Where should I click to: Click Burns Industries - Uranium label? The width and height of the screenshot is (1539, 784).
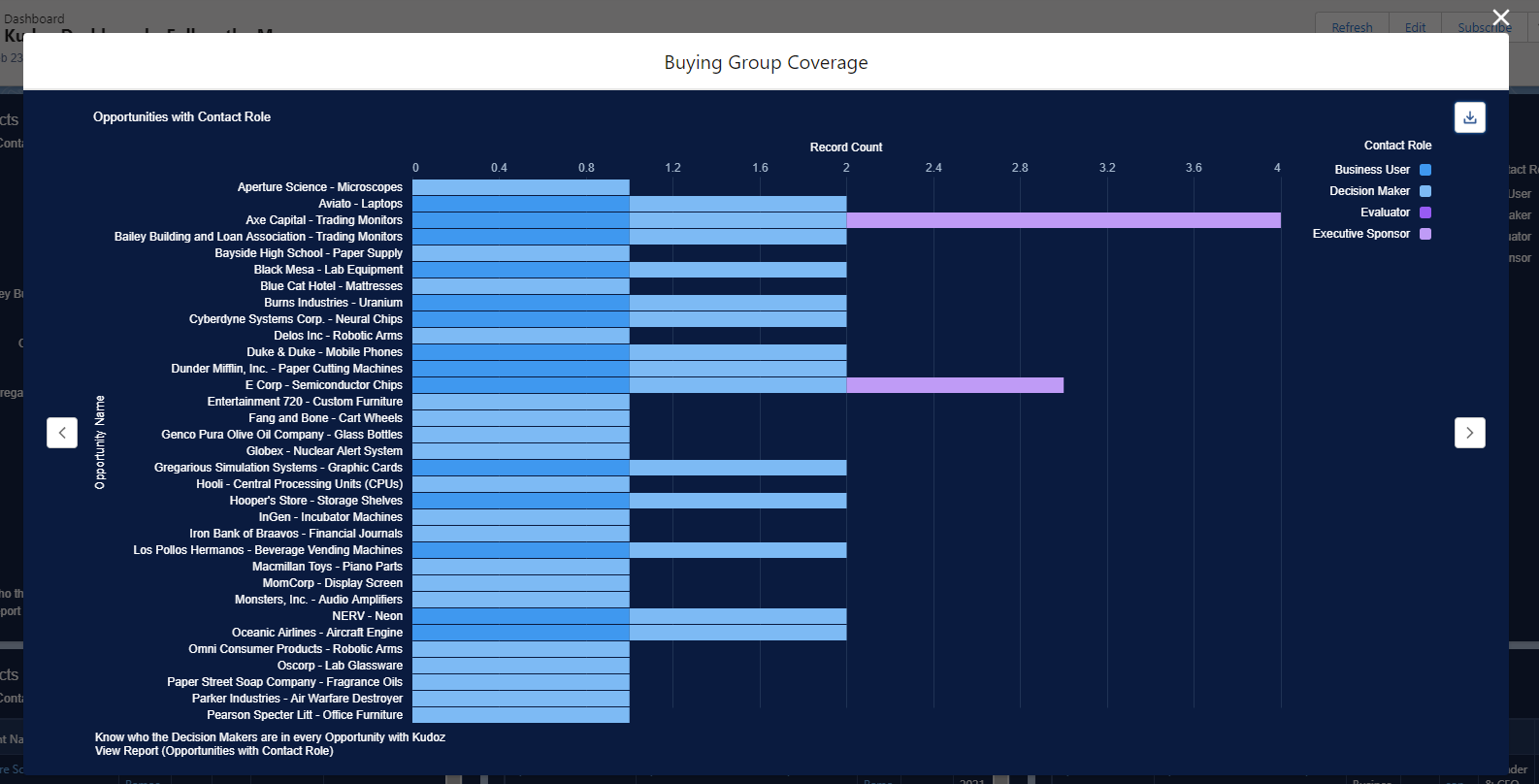coord(333,303)
